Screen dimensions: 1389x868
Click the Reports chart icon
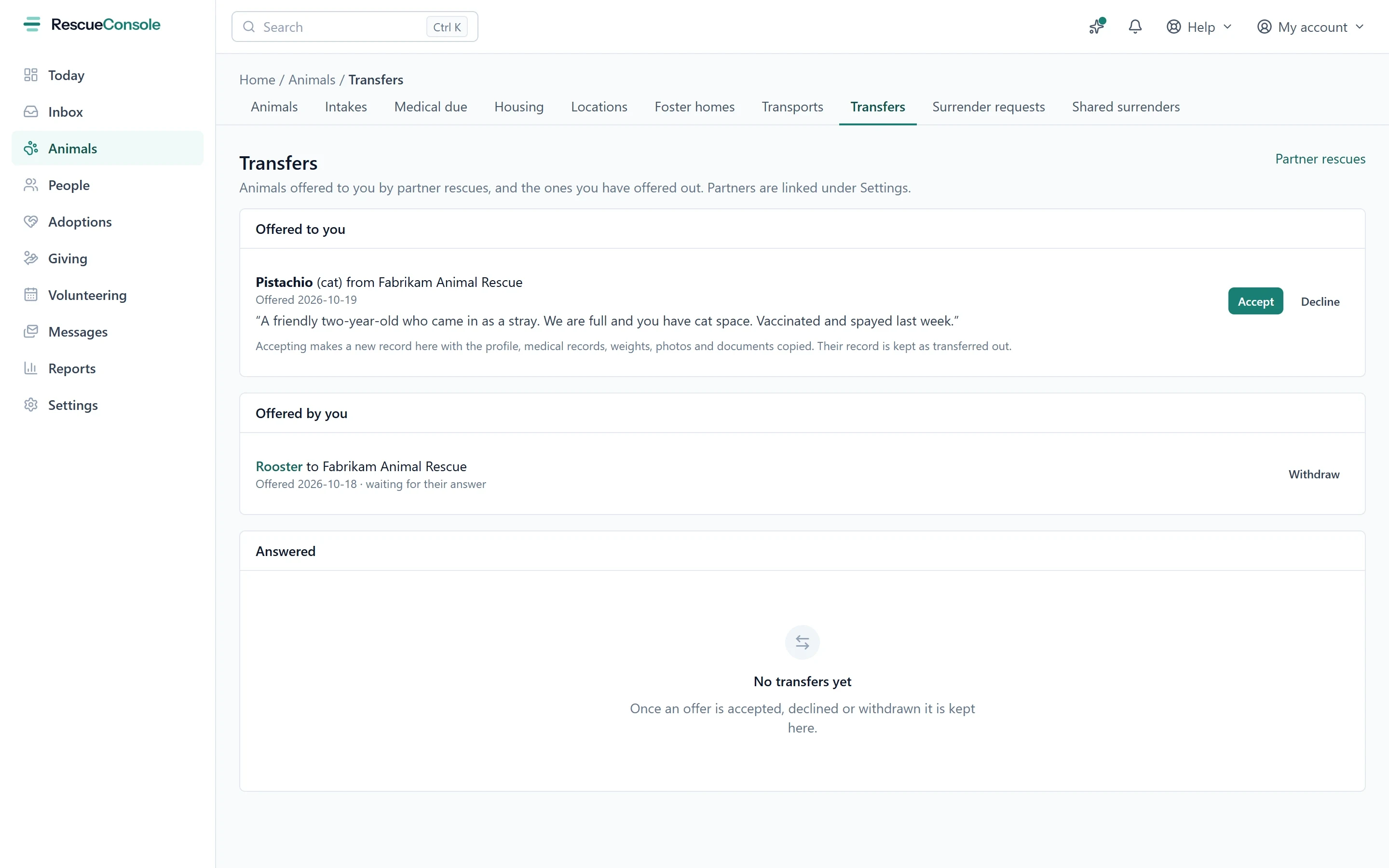31,368
